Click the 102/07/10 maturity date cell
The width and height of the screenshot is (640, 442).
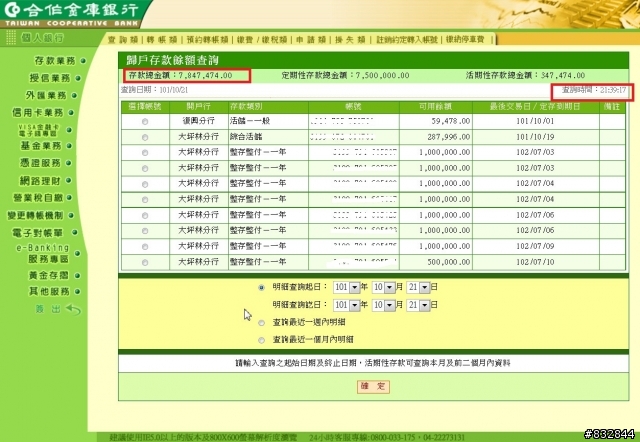pos(535,262)
